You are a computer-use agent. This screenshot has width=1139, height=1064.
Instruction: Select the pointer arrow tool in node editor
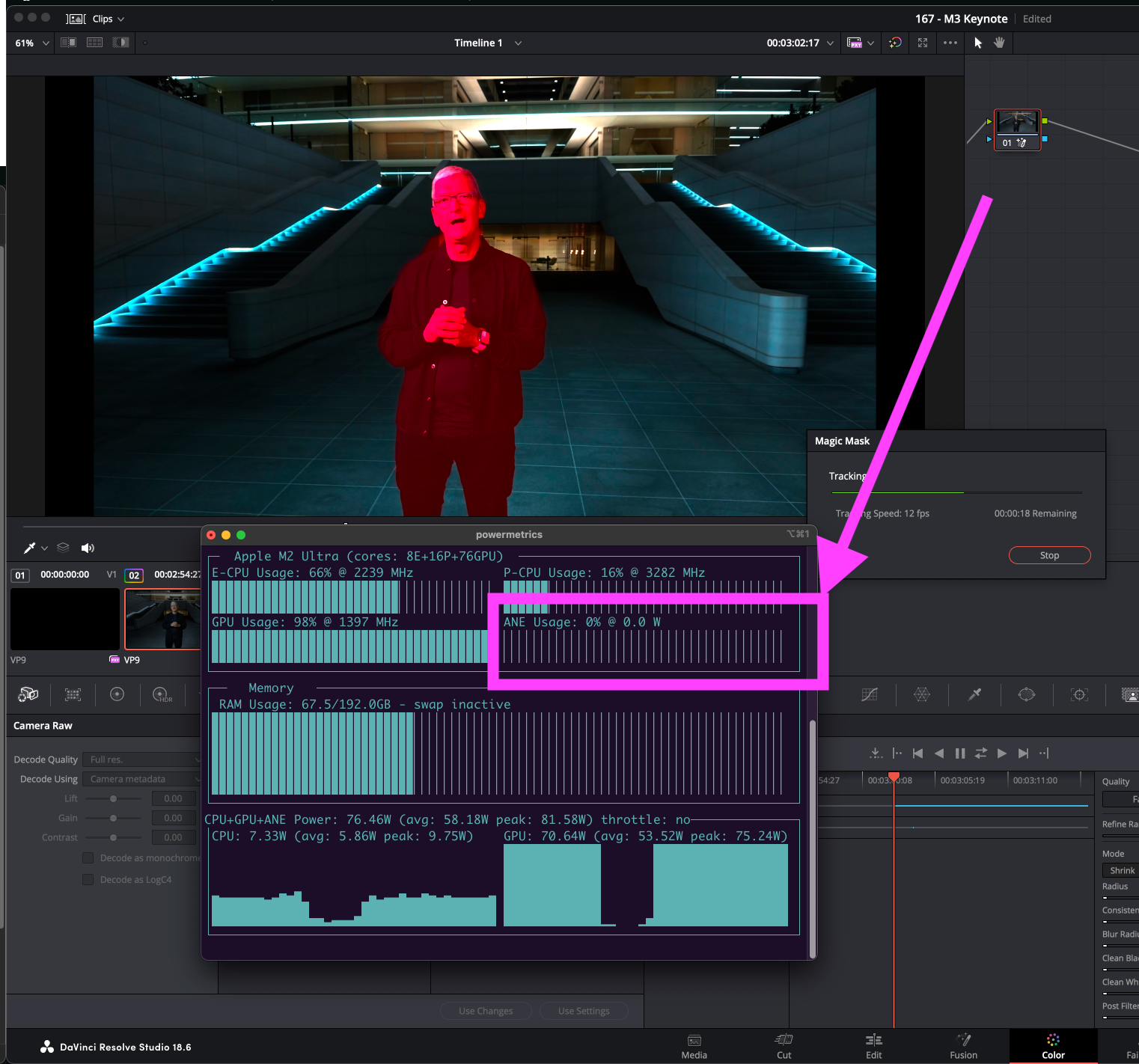click(978, 43)
